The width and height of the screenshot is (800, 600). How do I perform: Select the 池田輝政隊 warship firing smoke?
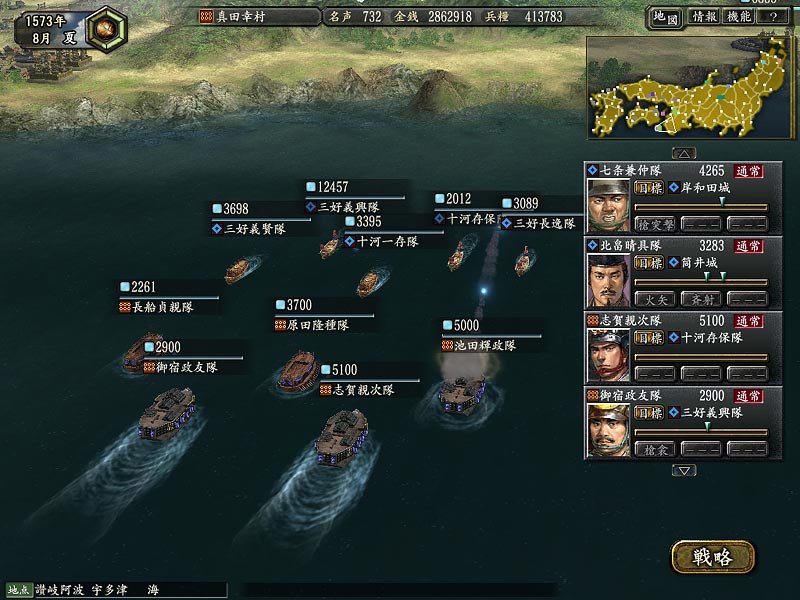click(x=462, y=394)
